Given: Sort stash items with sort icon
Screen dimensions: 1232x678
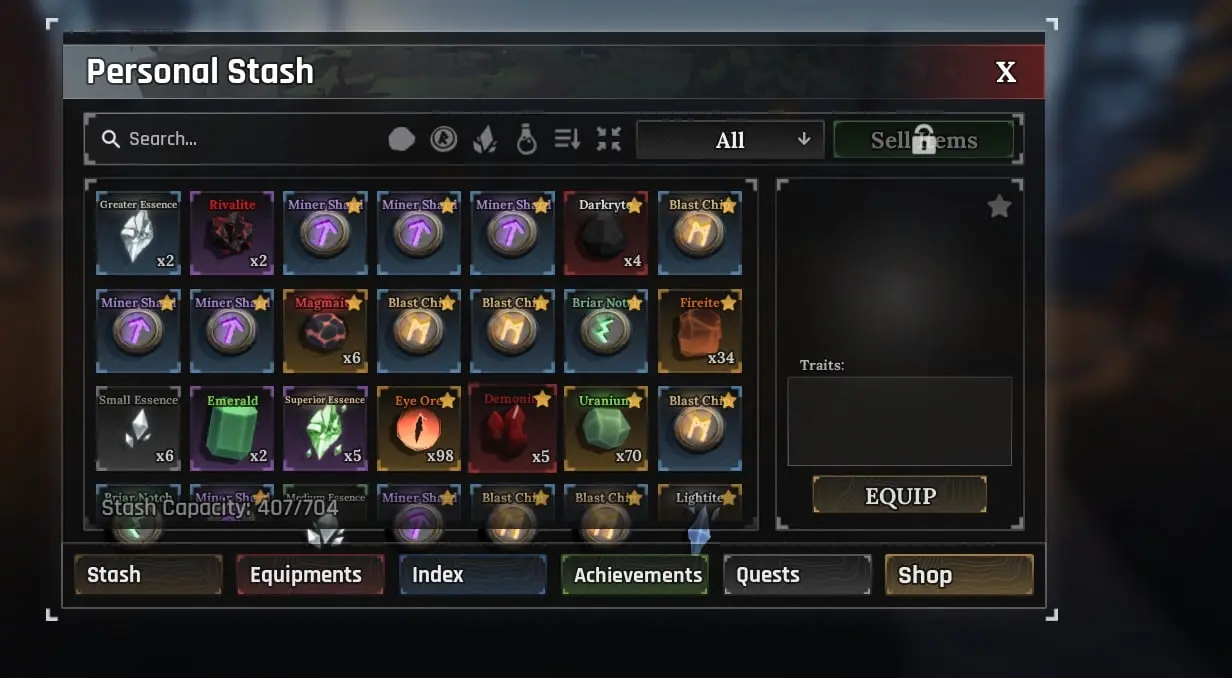Looking at the screenshot, I should tap(567, 139).
